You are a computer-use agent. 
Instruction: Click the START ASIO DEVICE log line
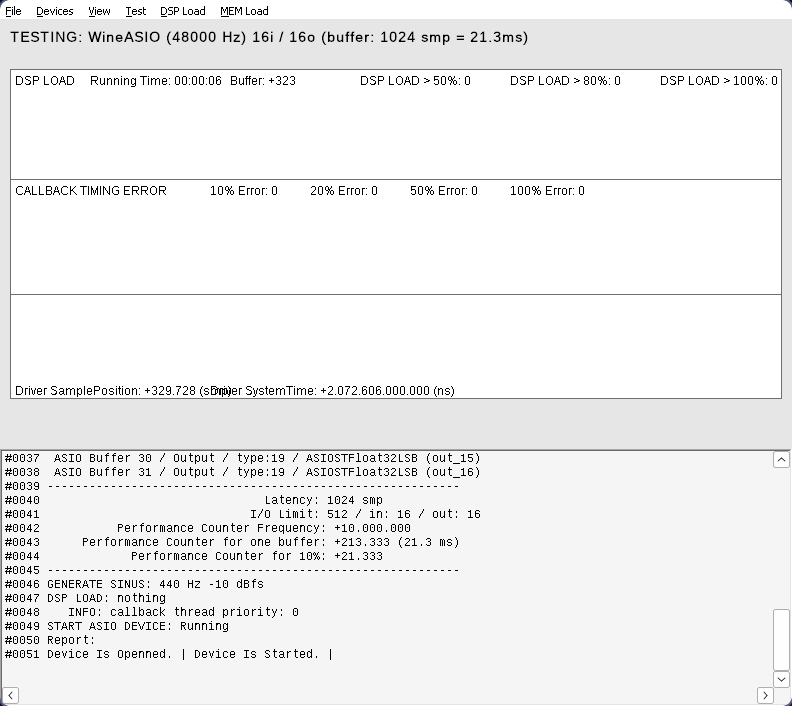pos(137,626)
